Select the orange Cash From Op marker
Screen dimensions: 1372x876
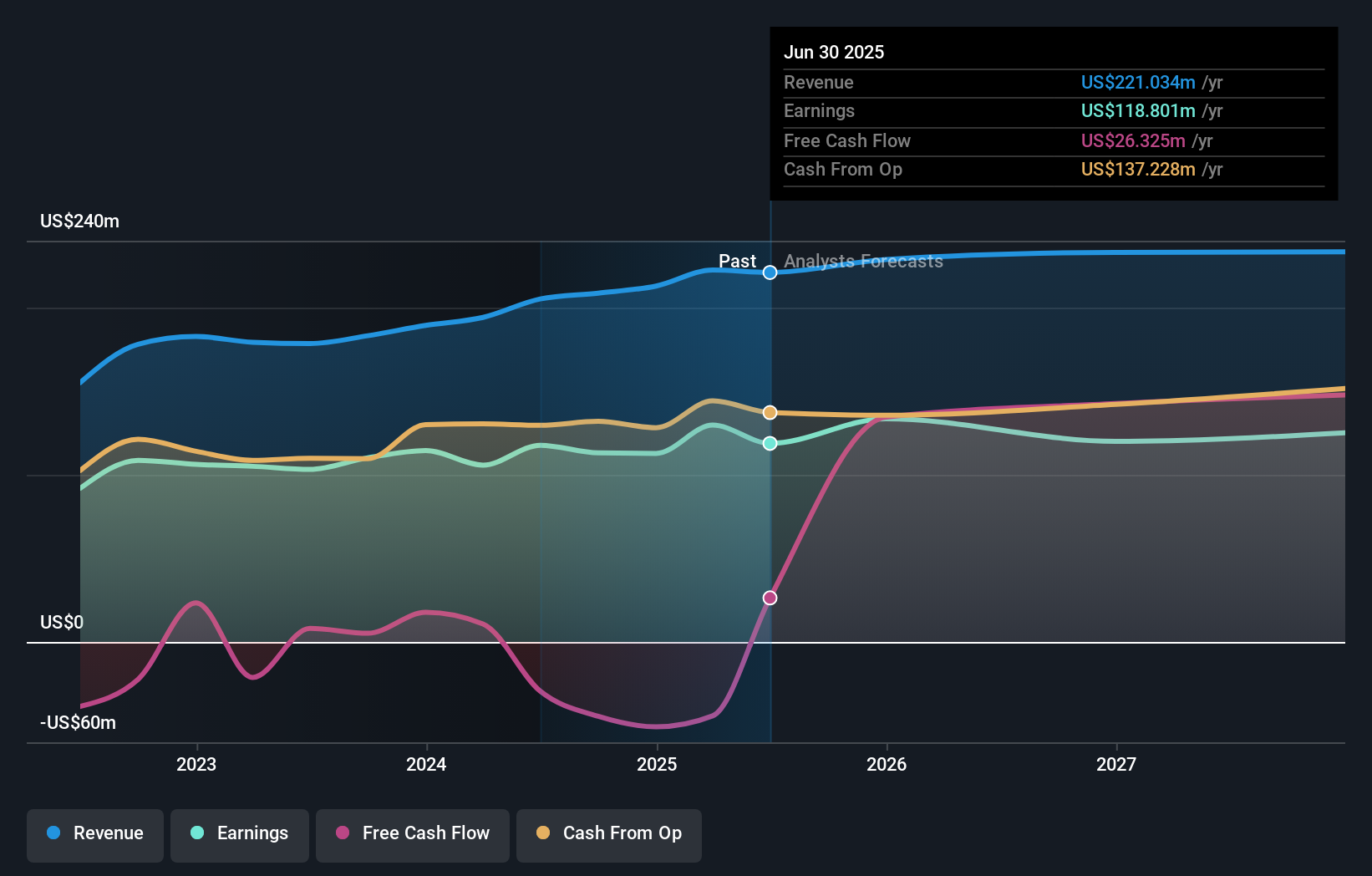tap(769, 412)
